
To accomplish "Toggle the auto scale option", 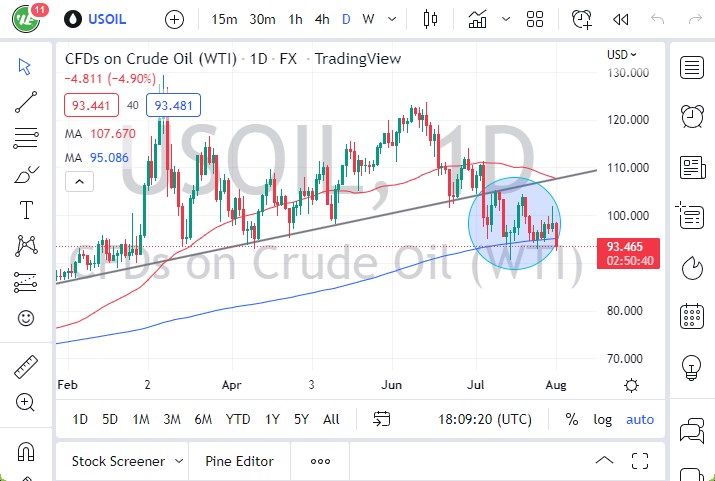I will point(640,419).
